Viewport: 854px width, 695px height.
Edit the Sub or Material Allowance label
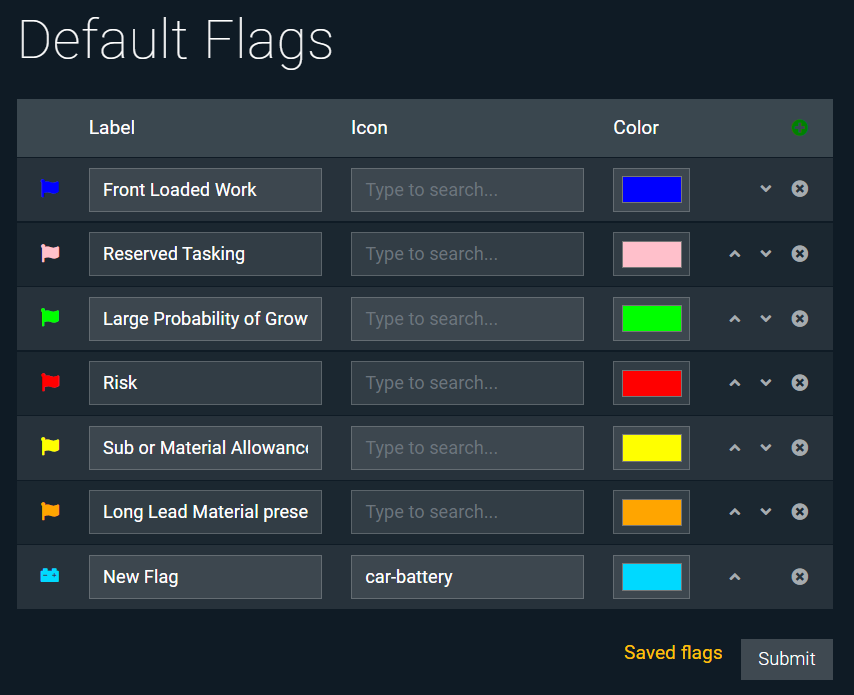pyautogui.click(x=205, y=448)
